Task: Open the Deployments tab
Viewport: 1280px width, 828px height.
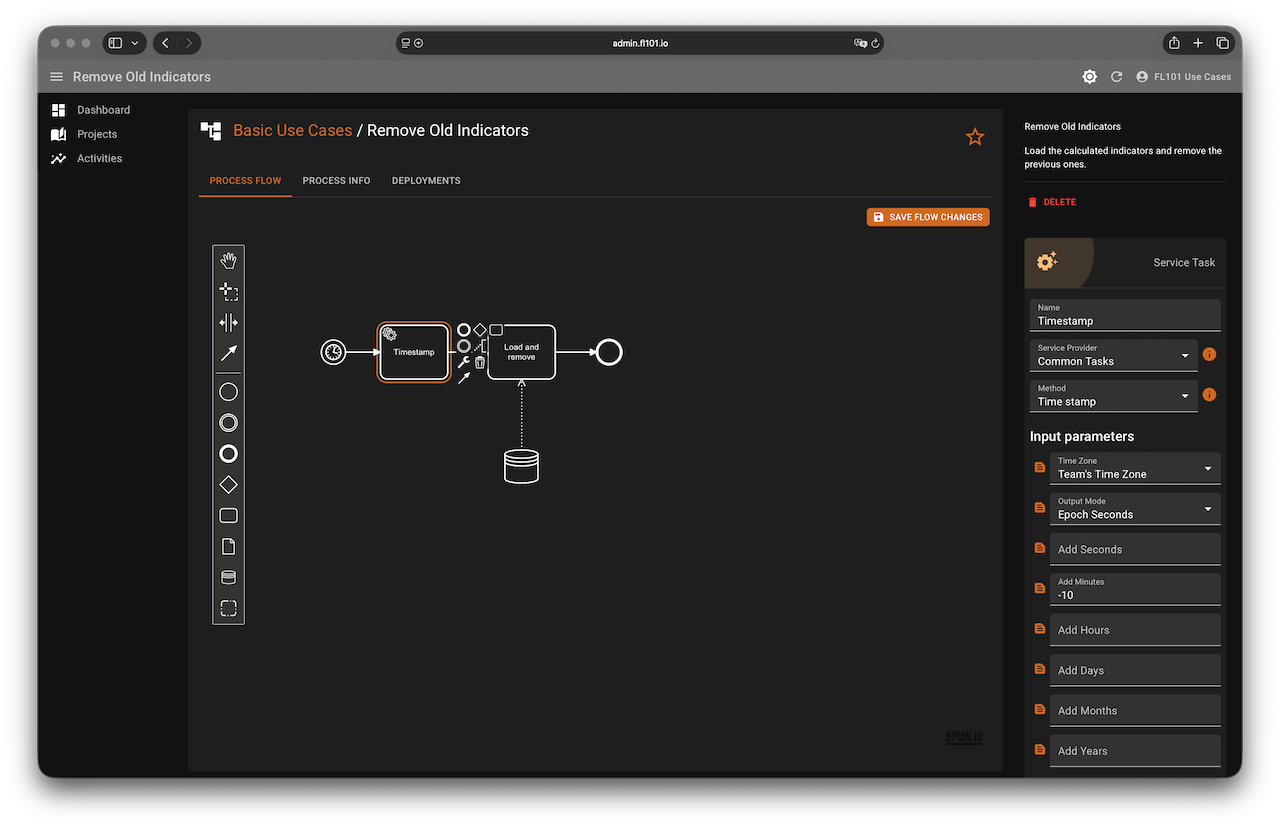Action: coord(426,181)
